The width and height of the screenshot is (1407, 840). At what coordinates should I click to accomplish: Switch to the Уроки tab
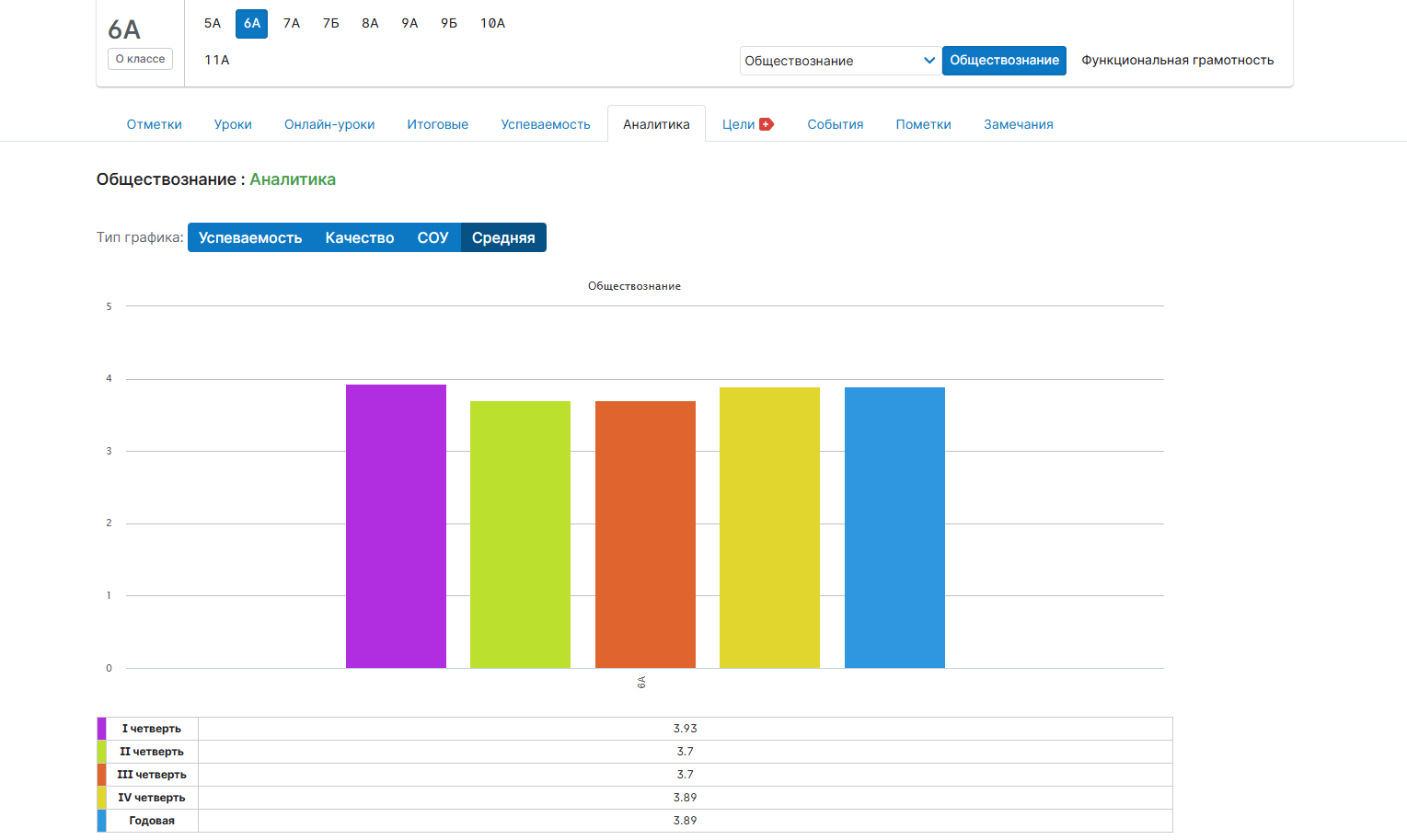click(233, 124)
